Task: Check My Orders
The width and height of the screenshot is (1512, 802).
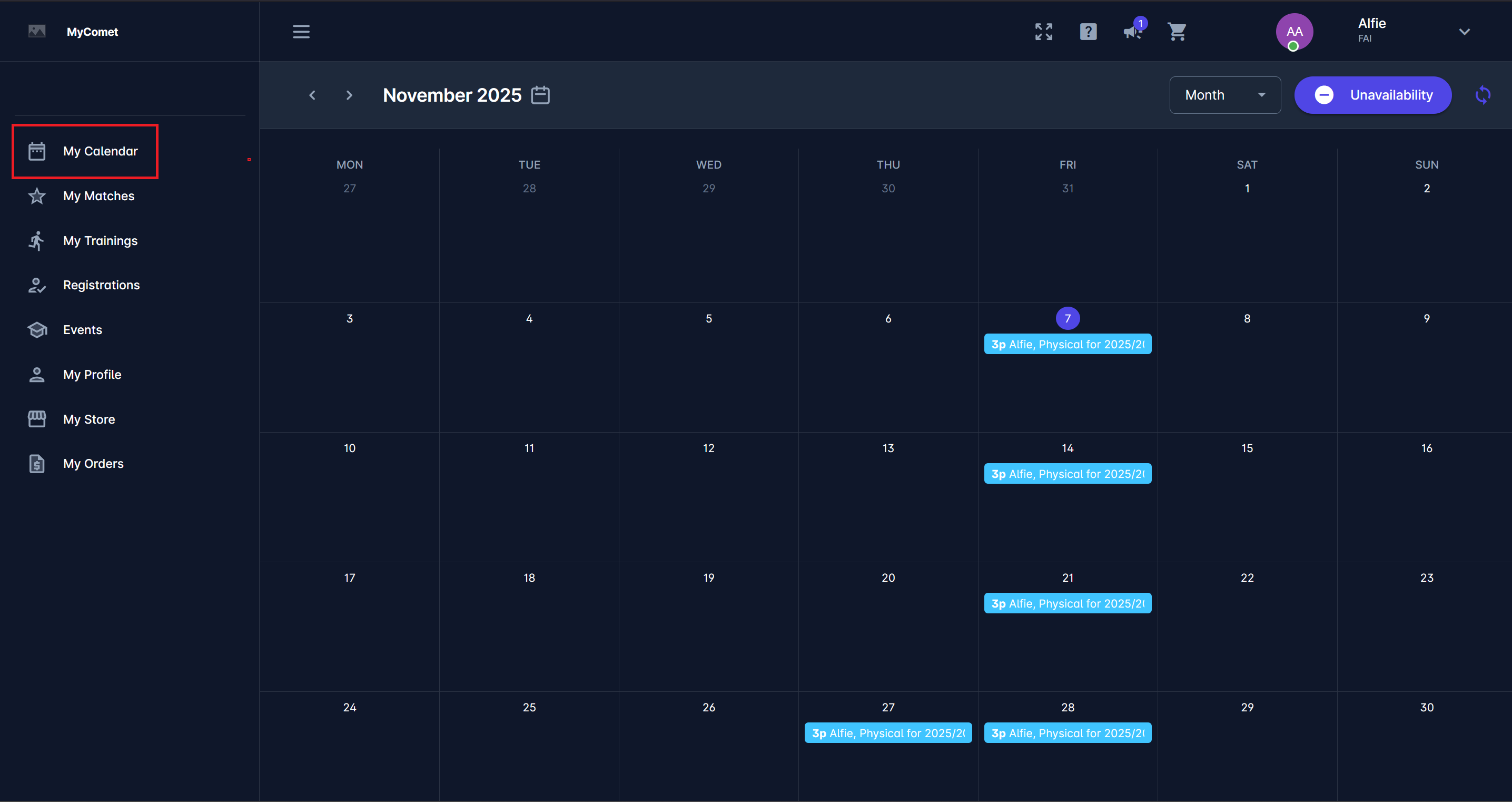Action: pos(93,463)
